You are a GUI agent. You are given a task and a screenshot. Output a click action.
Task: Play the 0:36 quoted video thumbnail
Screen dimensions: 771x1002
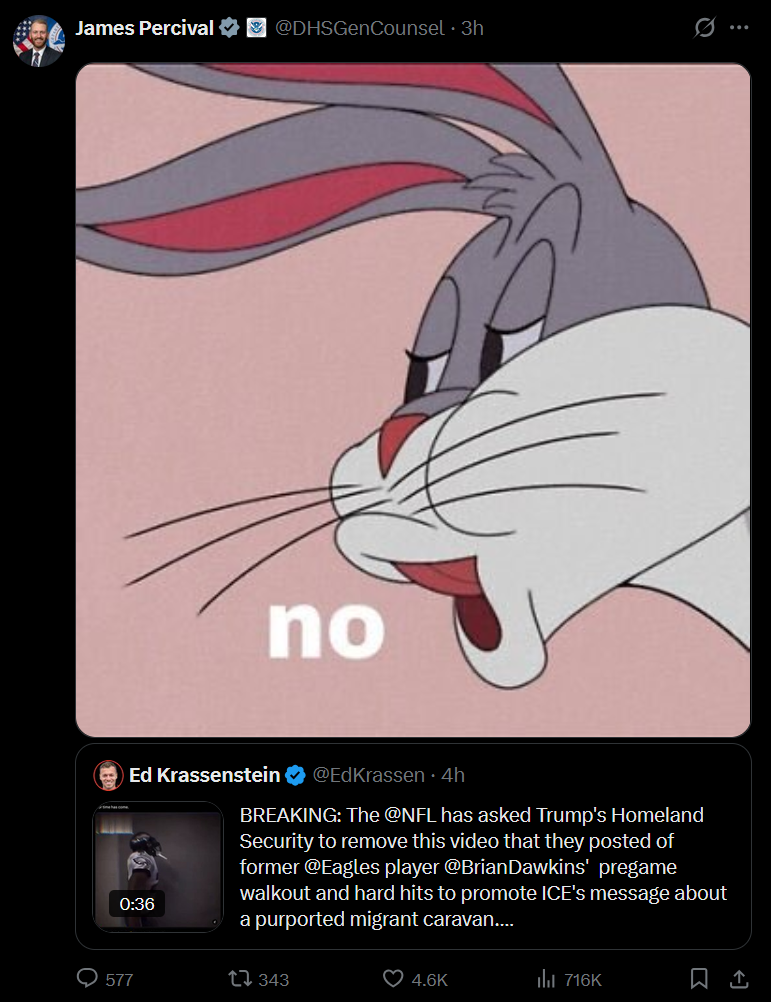pos(158,867)
